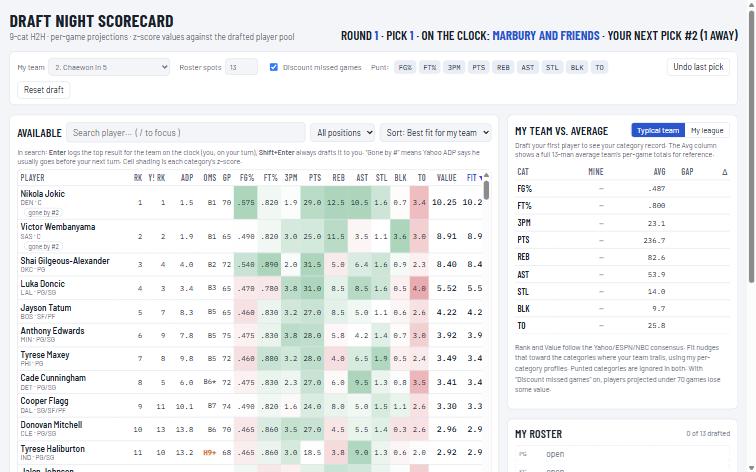Focus the Search player input field
The width and height of the screenshot is (756, 472).
pos(186,133)
